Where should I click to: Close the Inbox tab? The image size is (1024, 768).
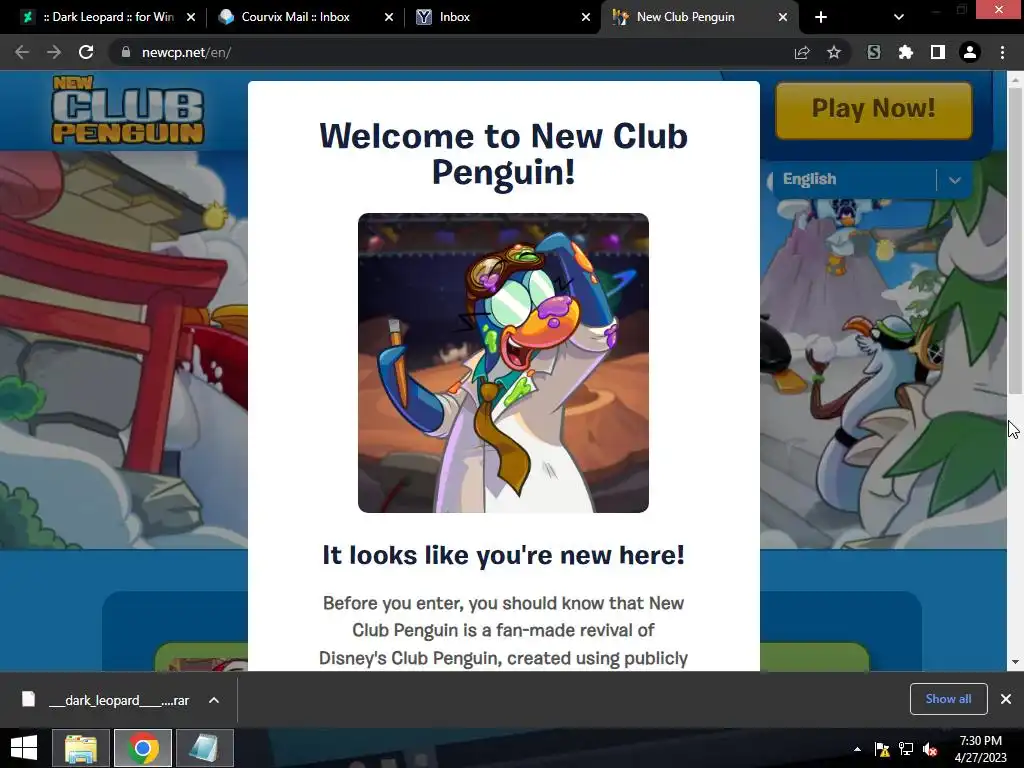[x=586, y=17]
